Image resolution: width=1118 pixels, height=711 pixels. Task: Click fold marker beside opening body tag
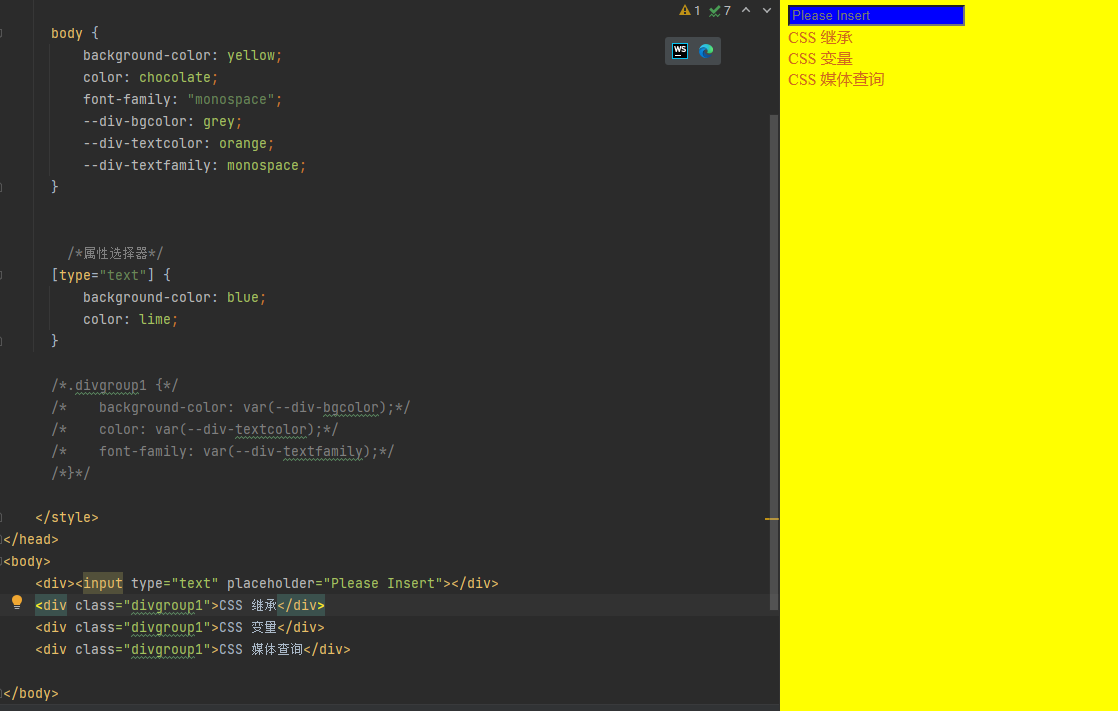click(x=1, y=561)
